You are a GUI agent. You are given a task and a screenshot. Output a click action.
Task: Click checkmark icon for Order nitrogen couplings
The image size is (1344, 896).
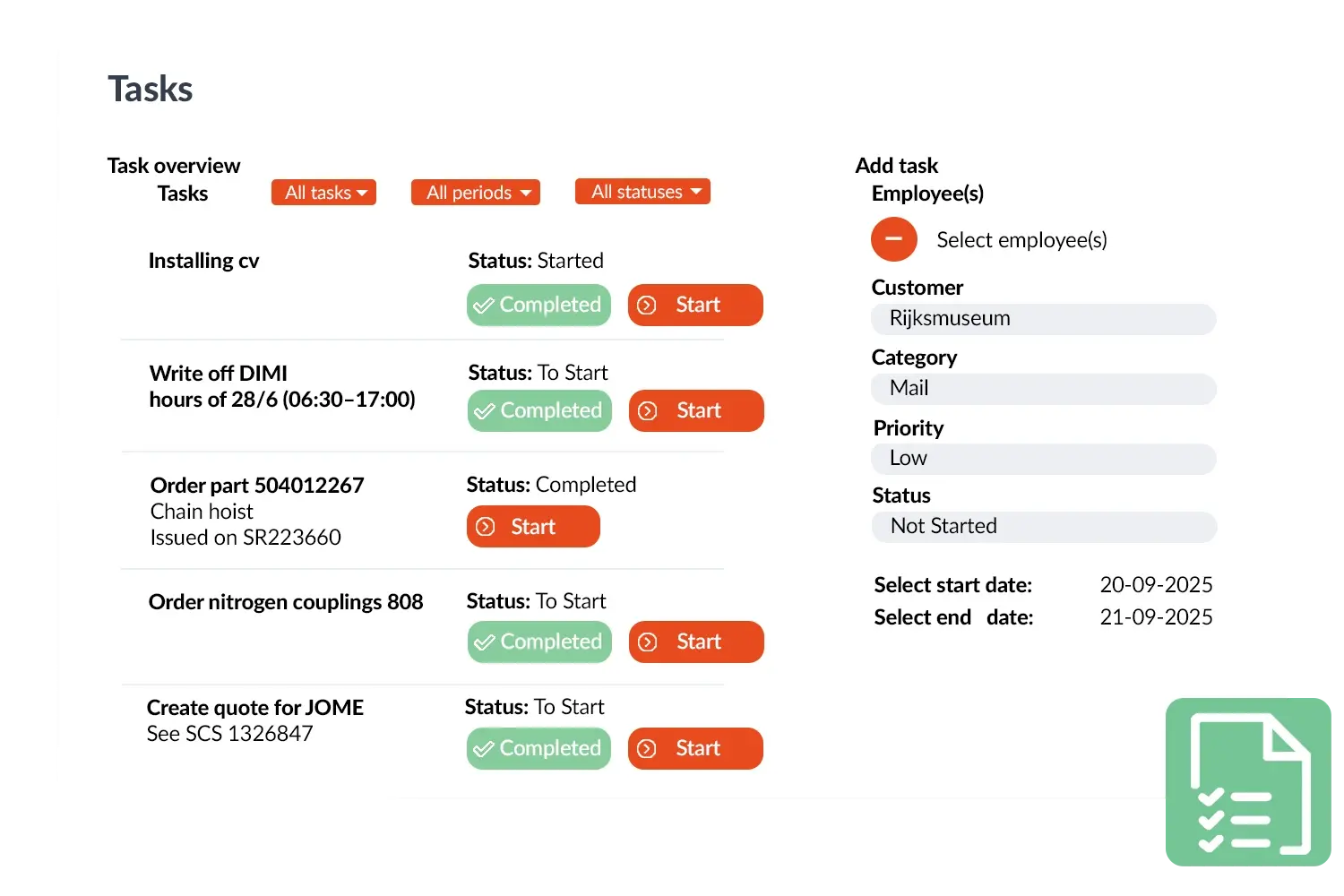(485, 642)
